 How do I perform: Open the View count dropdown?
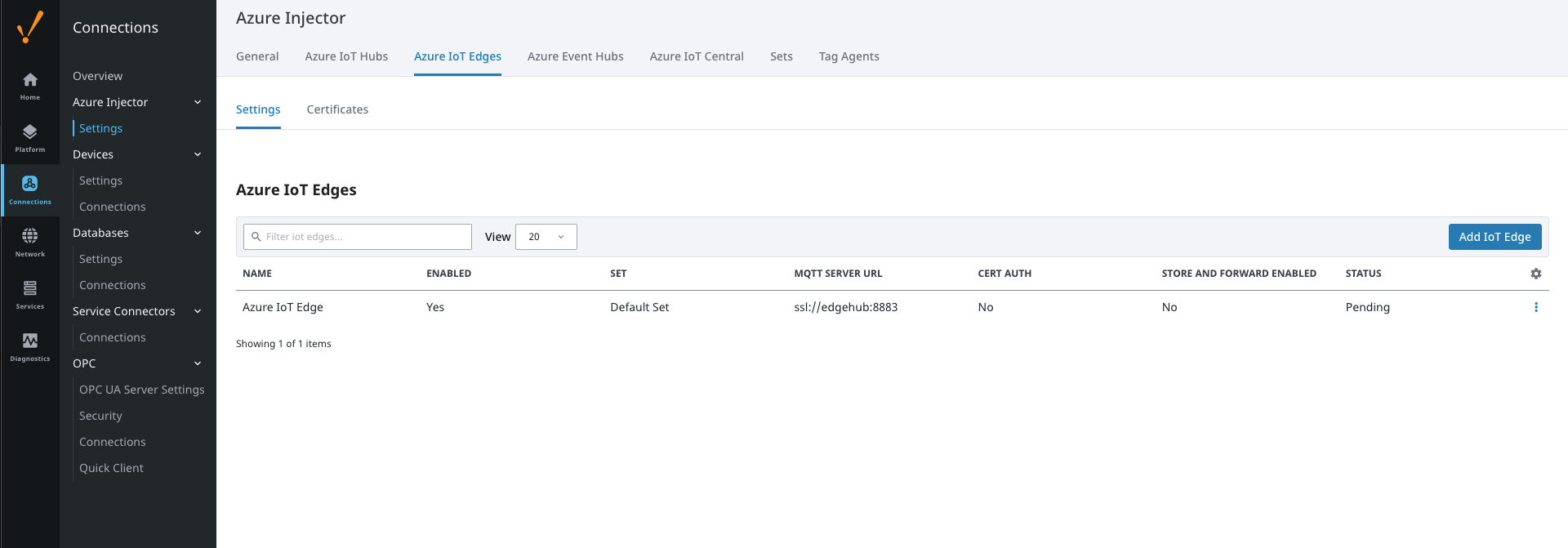click(x=546, y=237)
